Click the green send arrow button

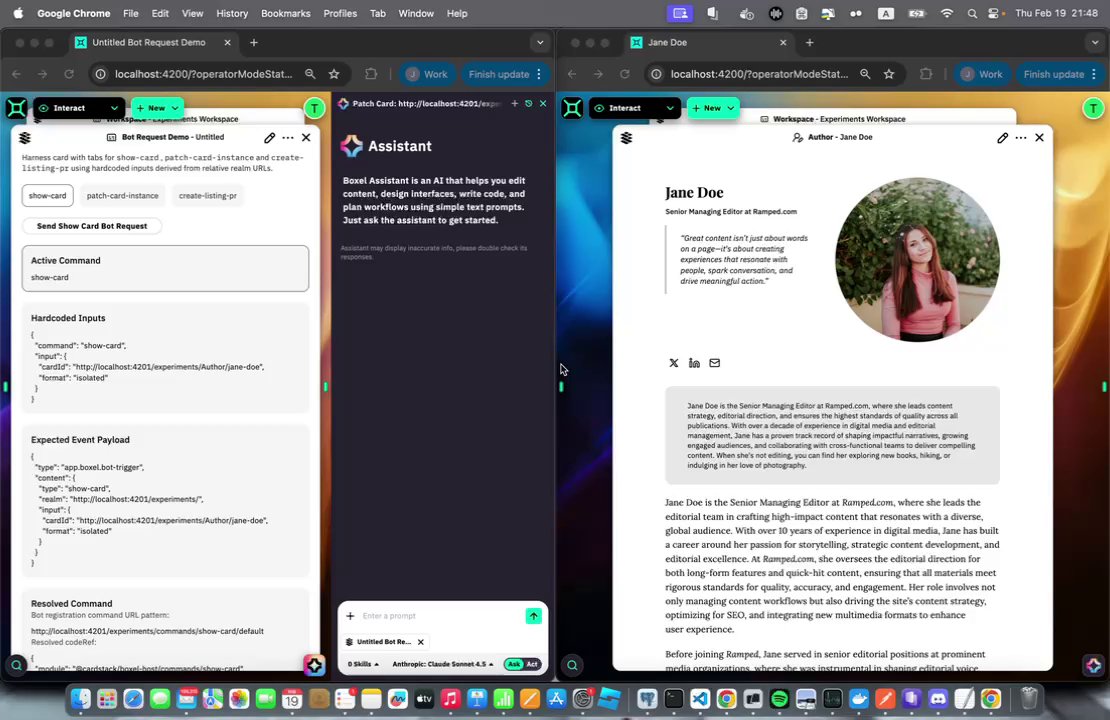tap(534, 616)
